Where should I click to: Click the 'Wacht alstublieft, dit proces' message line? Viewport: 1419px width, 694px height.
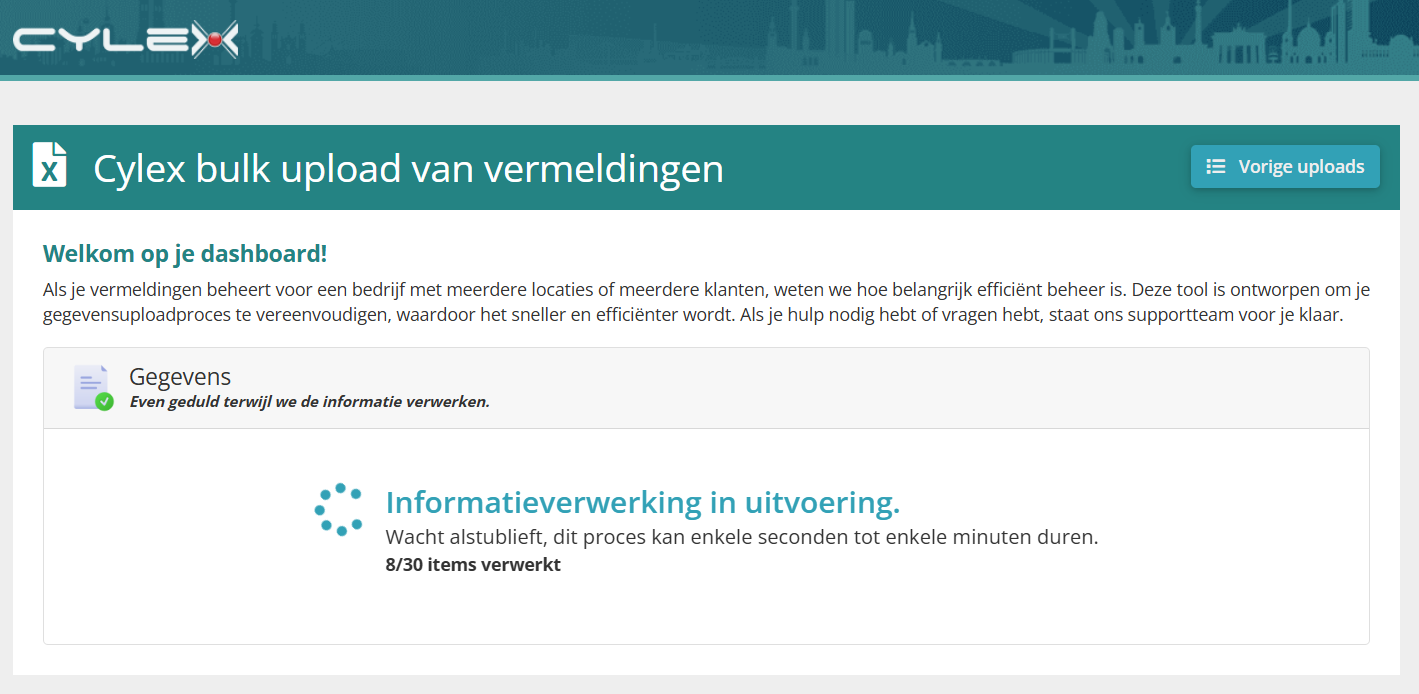coord(742,537)
